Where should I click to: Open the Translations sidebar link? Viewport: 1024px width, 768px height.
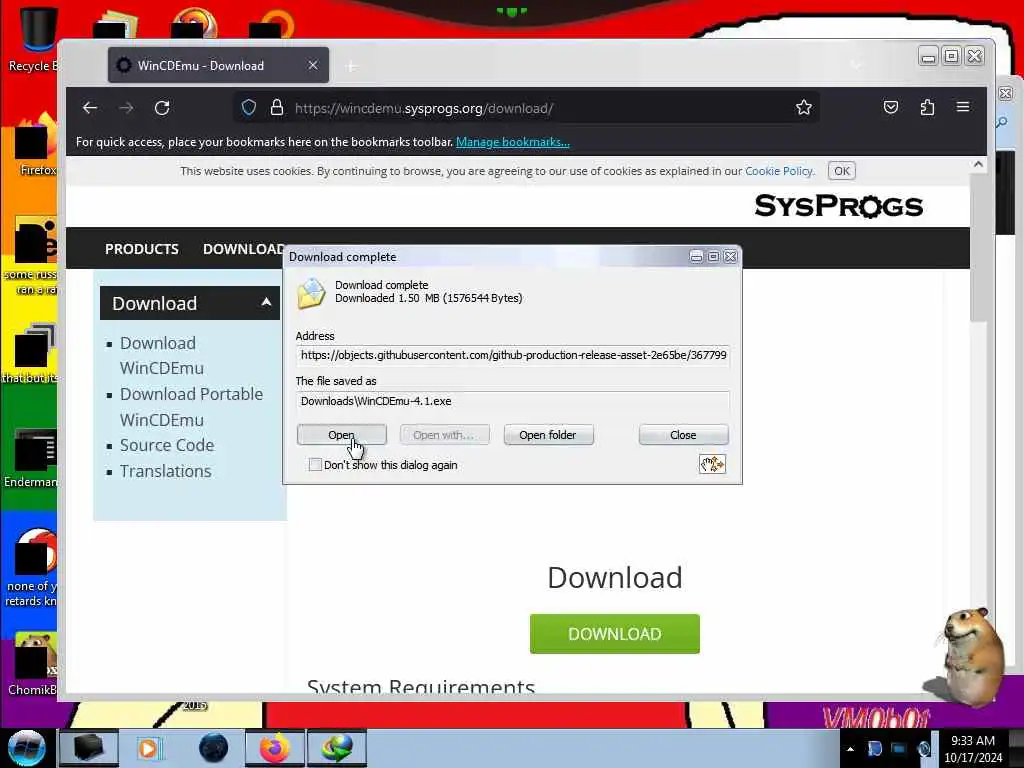click(x=166, y=472)
